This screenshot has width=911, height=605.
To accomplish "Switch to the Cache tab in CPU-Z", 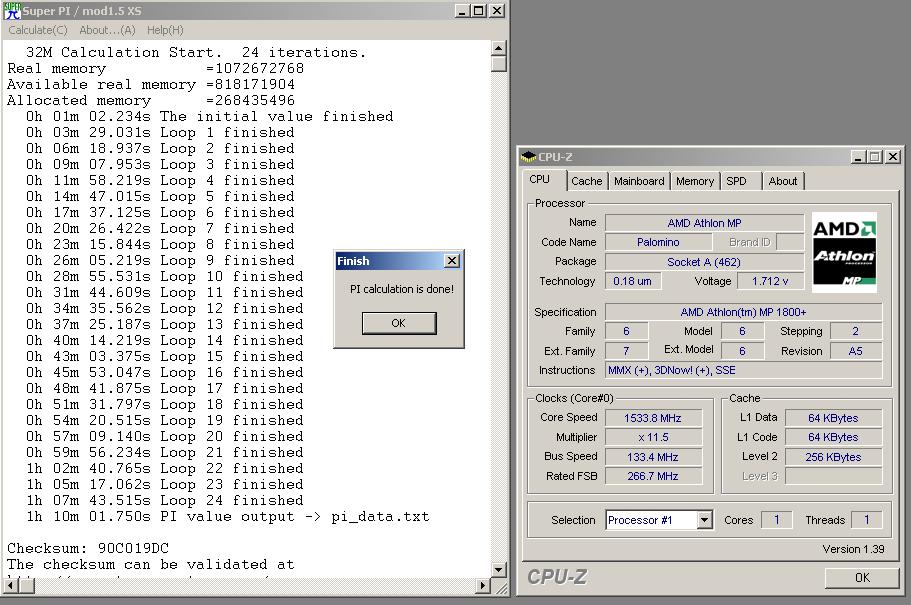I will (587, 181).
